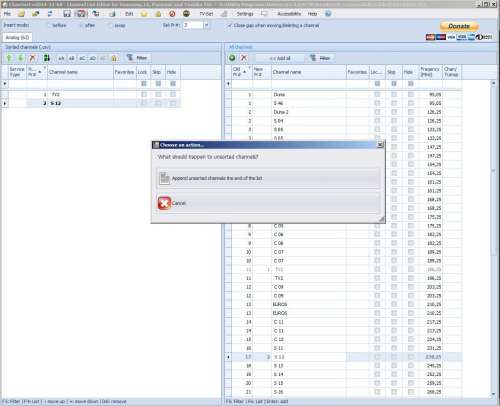Open the TV-Set menu
Screen dimensions: 500x406
click(x=206, y=14)
